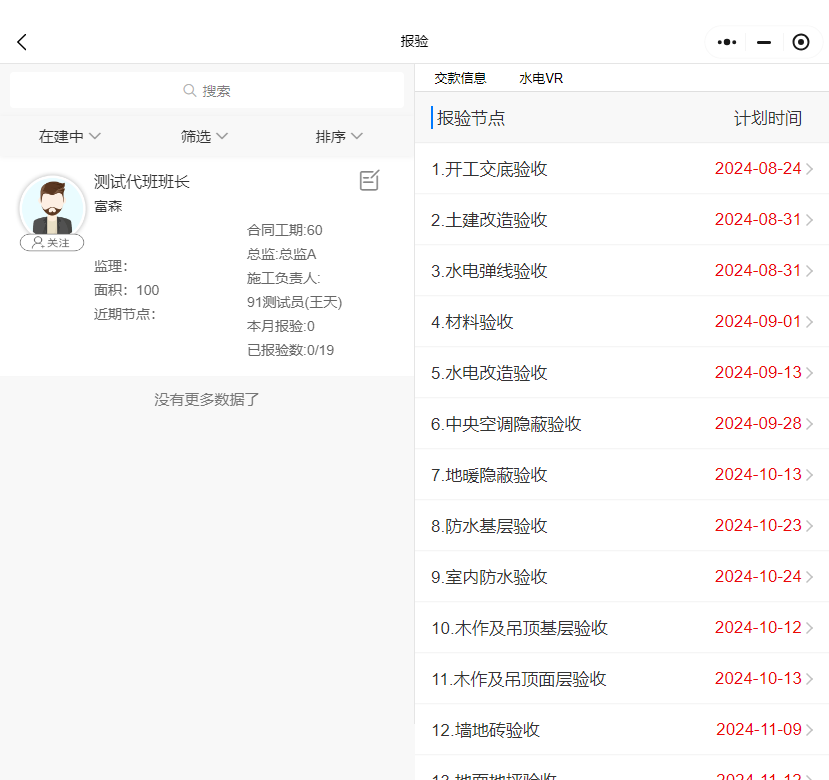Click chevron on 12.墙地砖验收 row
The image size is (829, 780).
[x=810, y=730]
